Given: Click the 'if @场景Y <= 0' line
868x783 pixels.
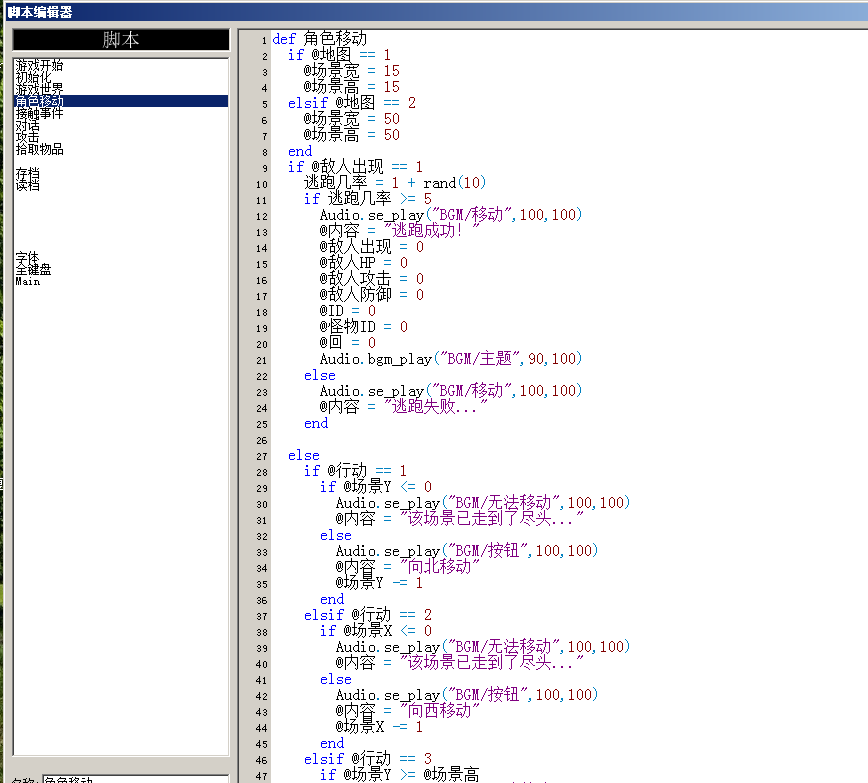Looking at the screenshot, I should pyautogui.click(x=376, y=487).
